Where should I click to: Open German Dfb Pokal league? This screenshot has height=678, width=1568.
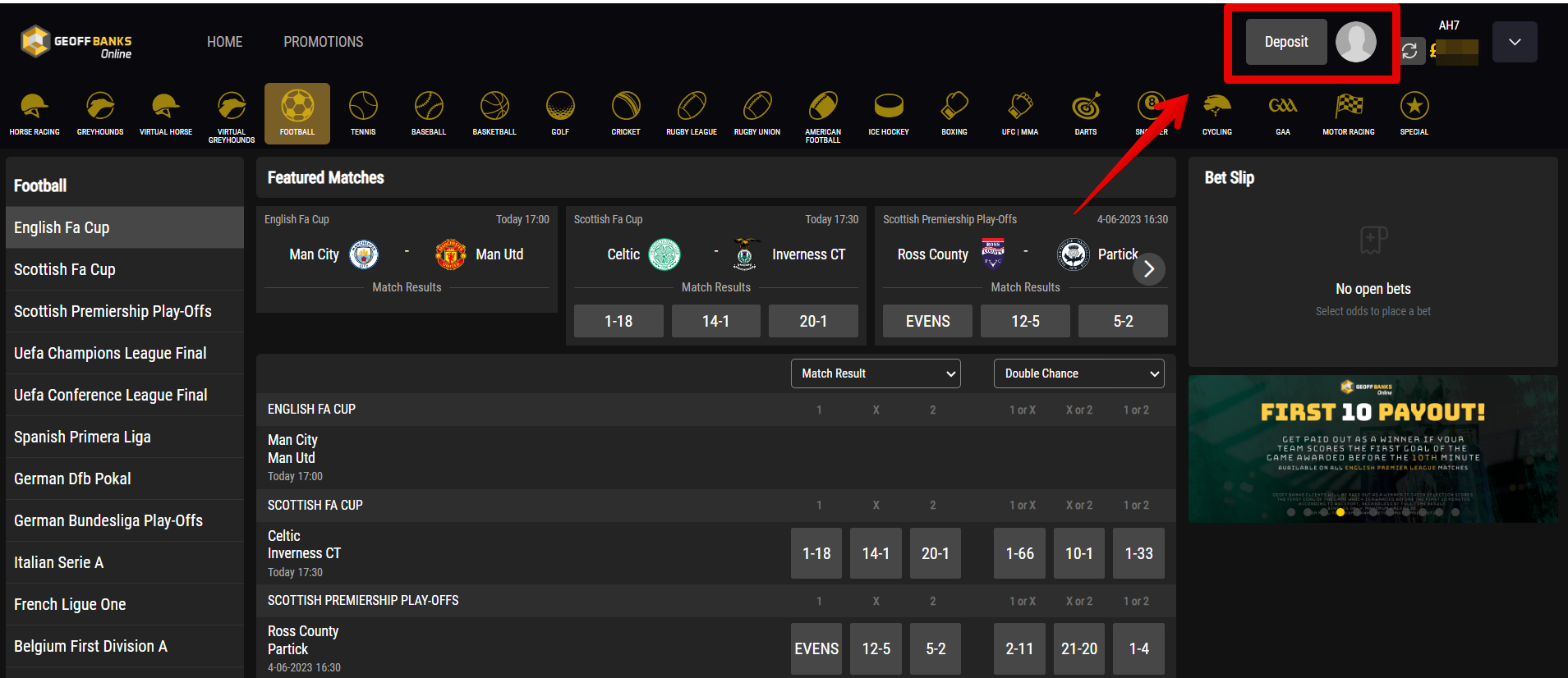point(125,479)
